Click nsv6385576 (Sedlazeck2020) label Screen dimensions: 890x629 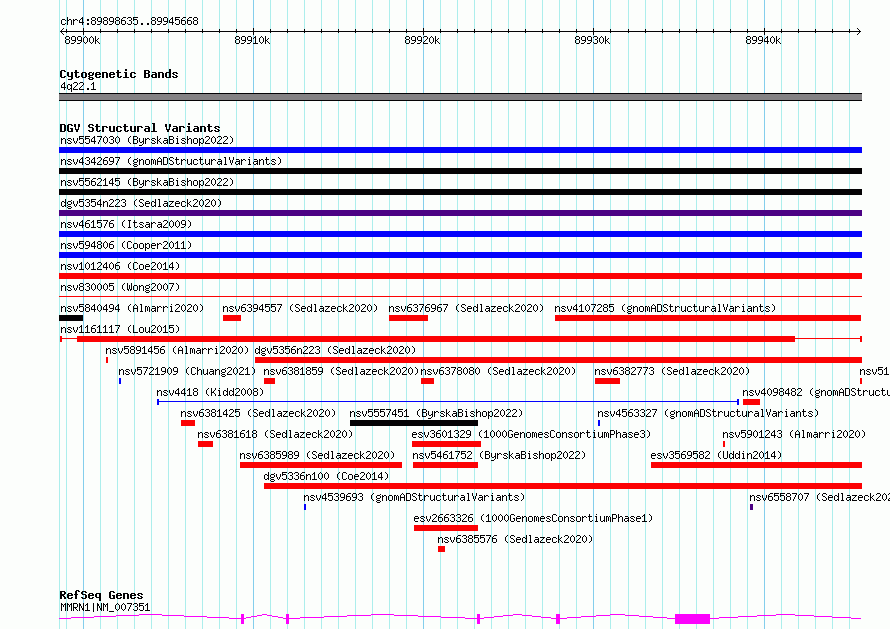click(515, 539)
